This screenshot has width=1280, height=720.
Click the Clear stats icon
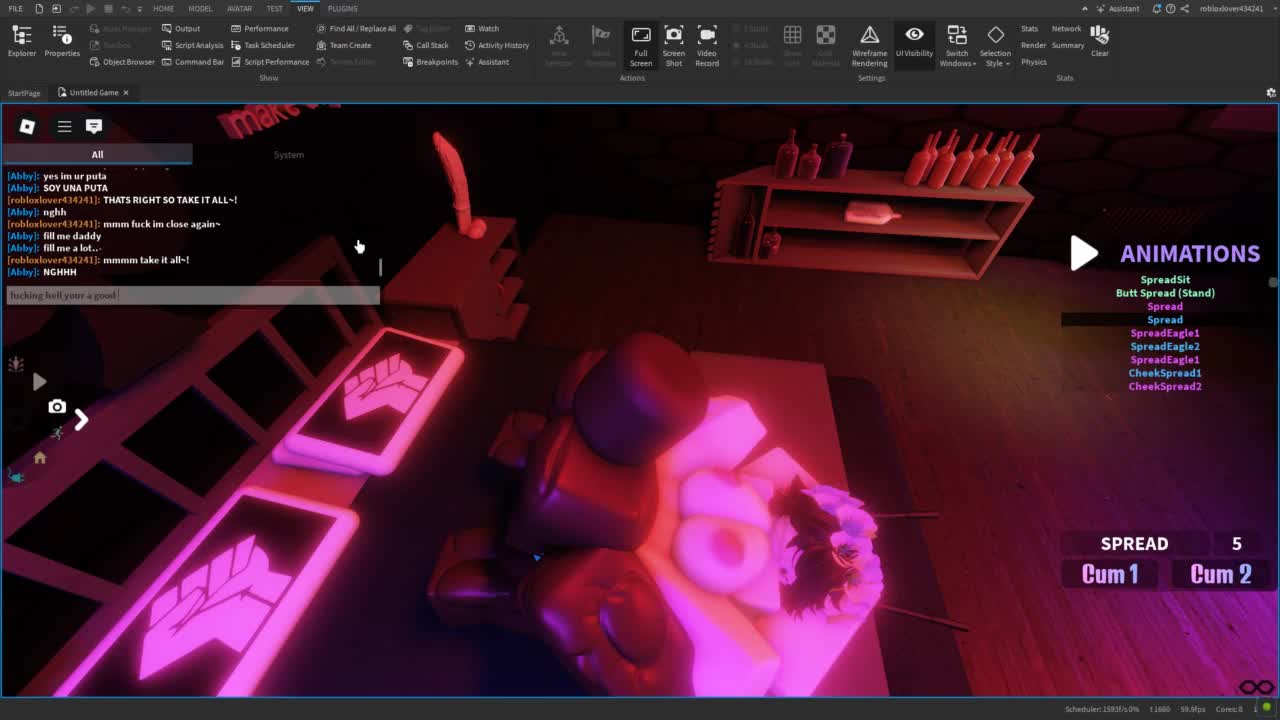[1100, 41]
